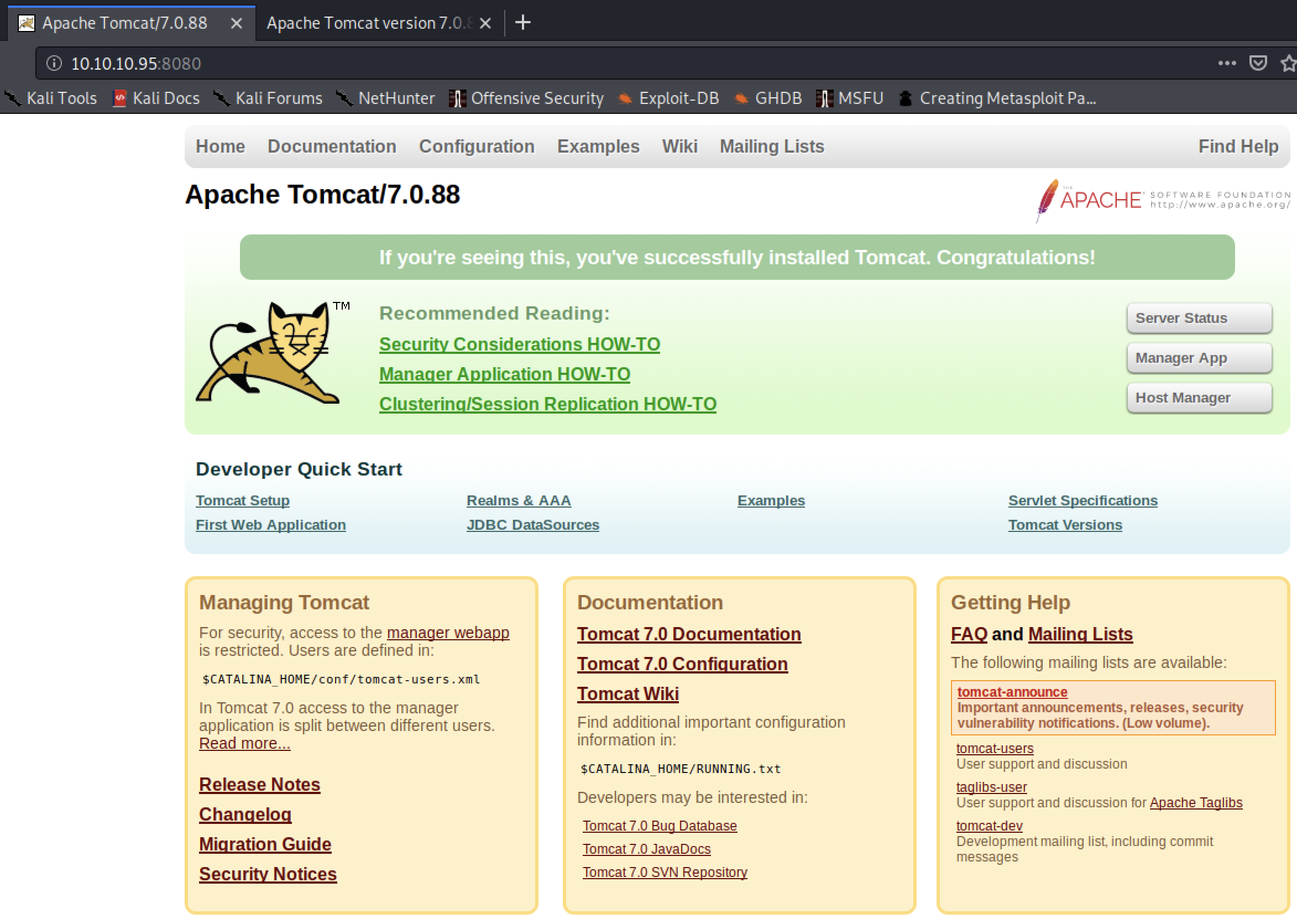Open the page actions three-dot menu
The height and width of the screenshot is (924, 1297).
1226,63
